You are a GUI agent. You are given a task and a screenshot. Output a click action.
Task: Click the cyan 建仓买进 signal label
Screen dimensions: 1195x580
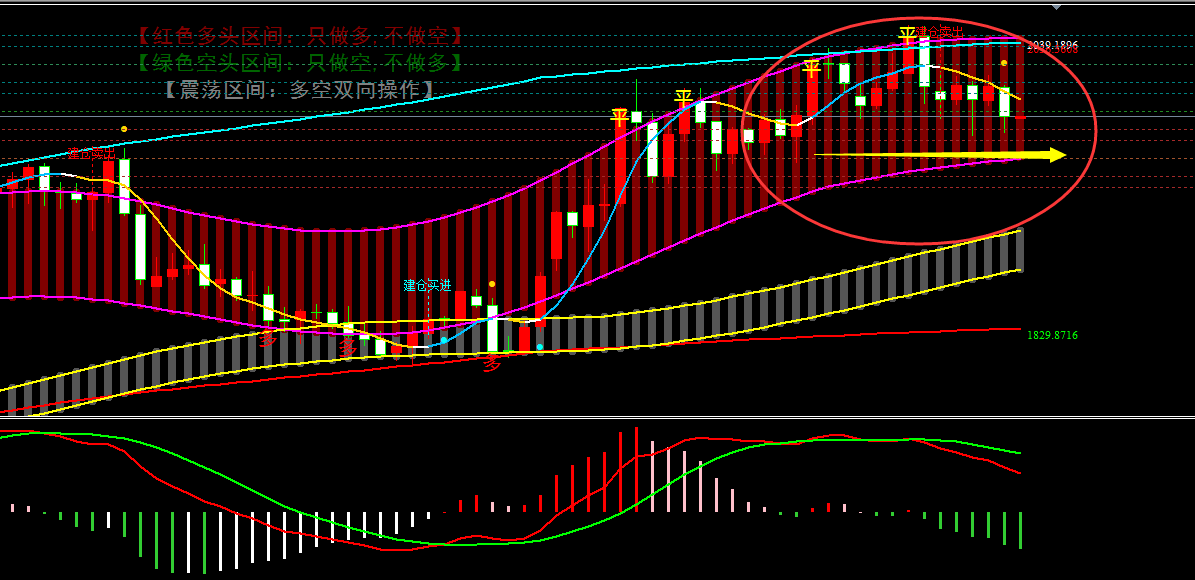pos(427,285)
